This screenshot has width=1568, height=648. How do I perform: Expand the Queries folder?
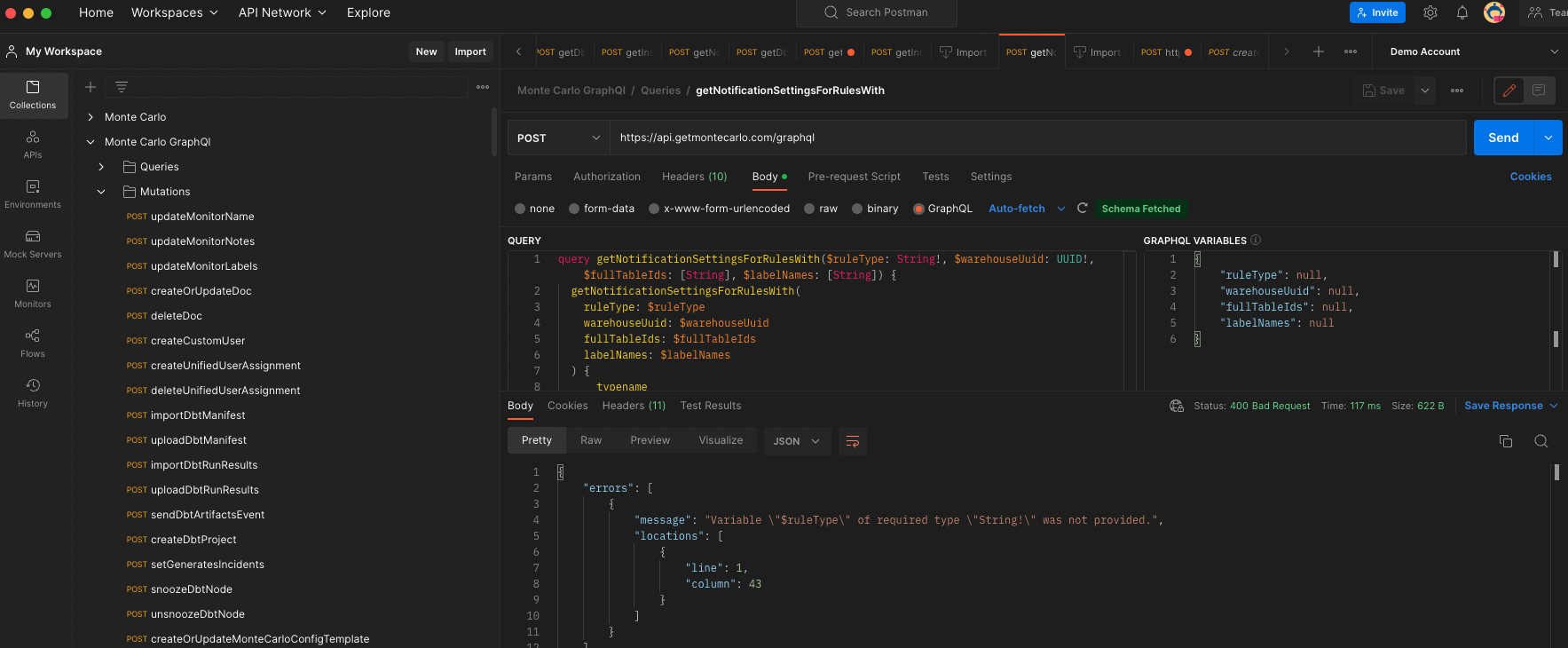(x=101, y=167)
